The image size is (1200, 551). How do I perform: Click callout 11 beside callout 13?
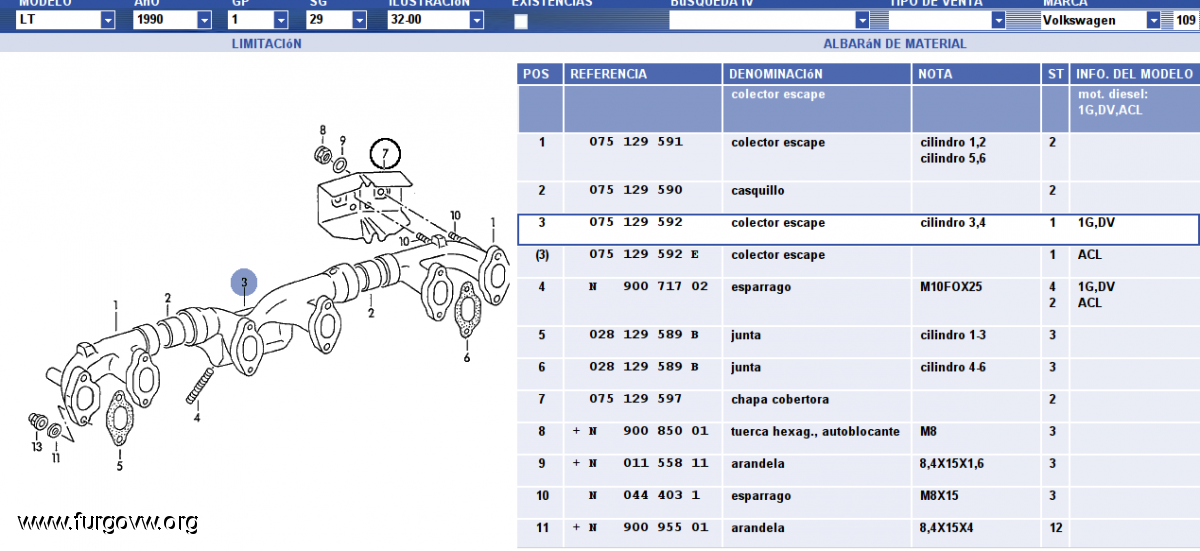point(56,458)
